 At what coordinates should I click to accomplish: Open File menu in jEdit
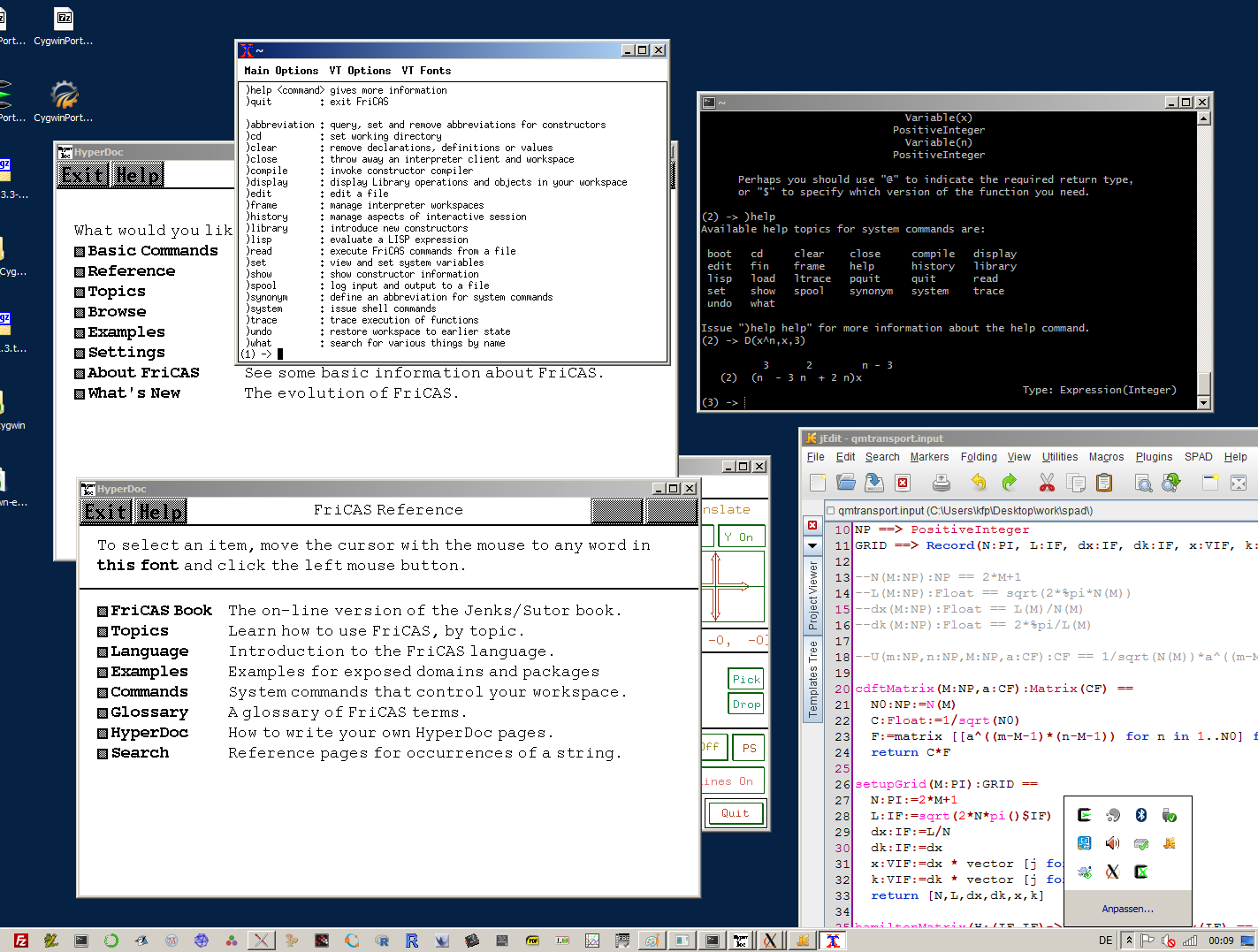[816, 457]
